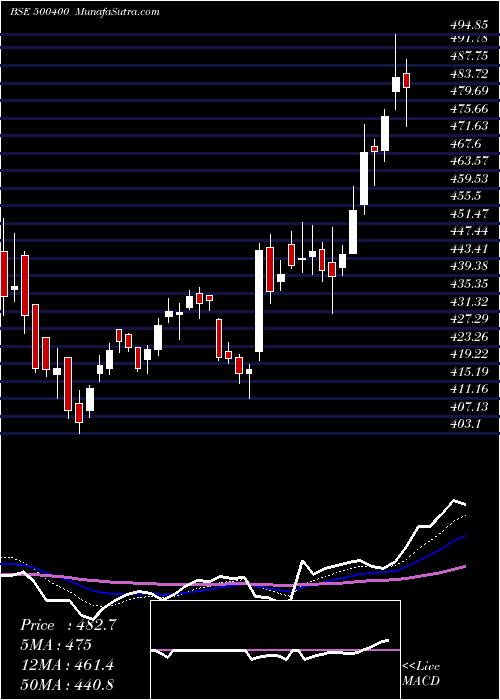Click the 443.41 price axis label

tap(469, 249)
